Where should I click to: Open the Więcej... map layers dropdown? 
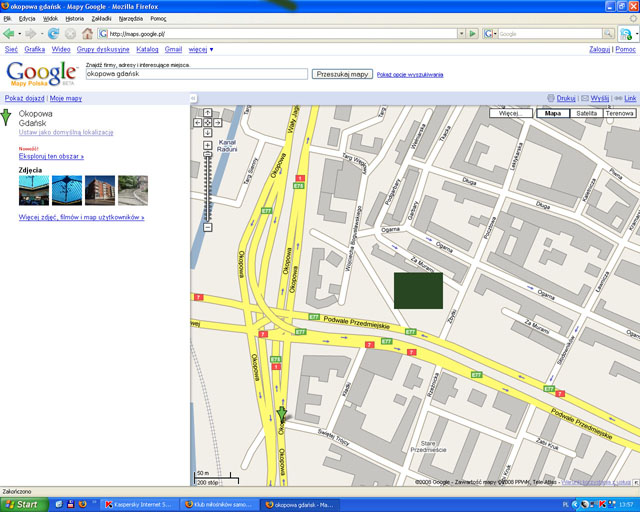pyautogui.click(x=510, y=114)
